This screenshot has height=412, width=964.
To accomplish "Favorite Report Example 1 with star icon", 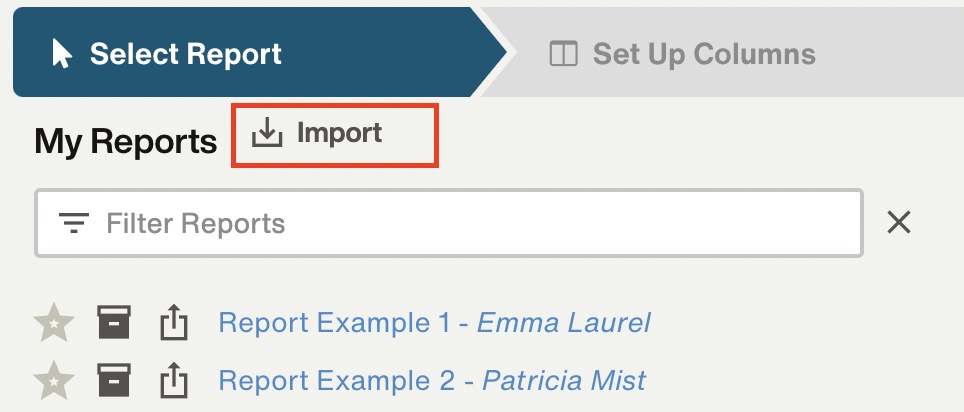I will [54, 322].
